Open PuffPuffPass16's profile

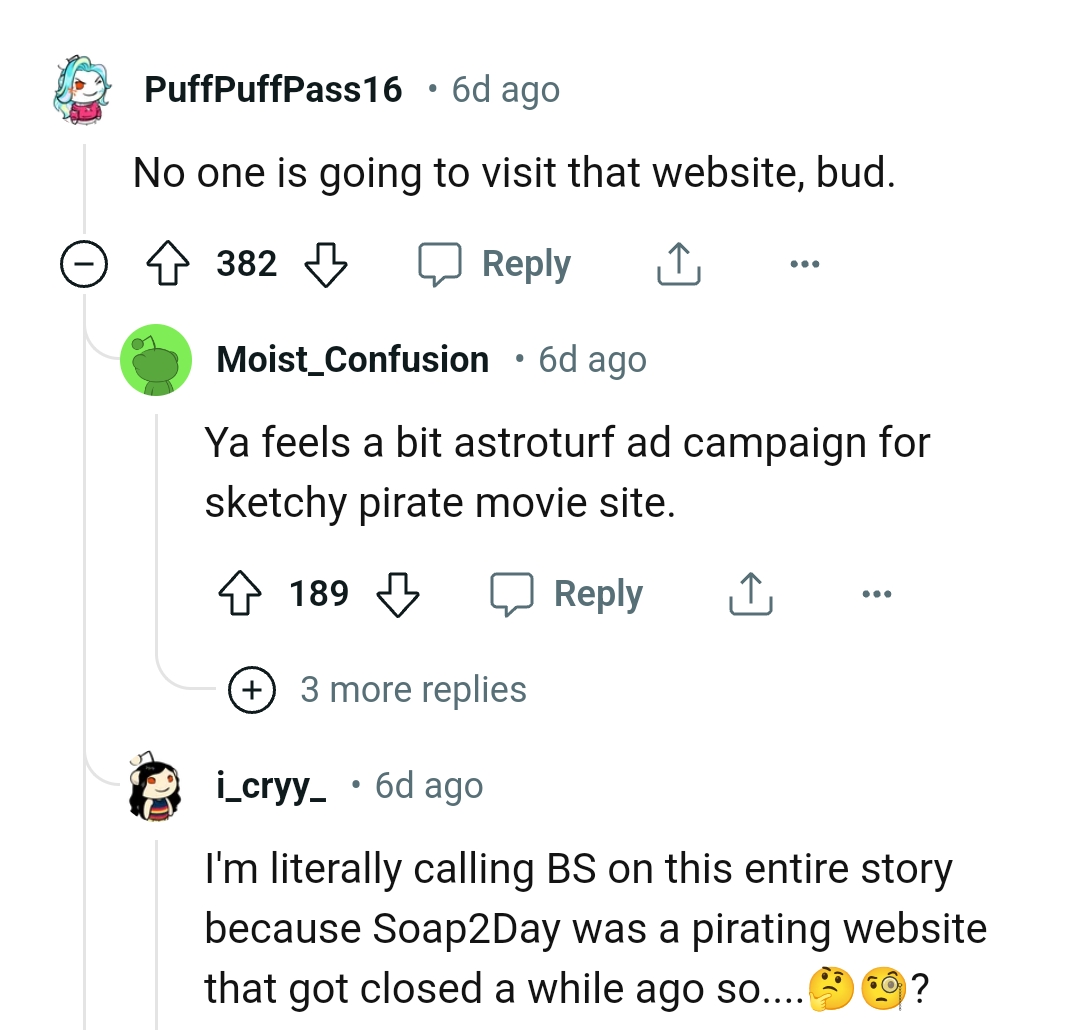coord(272,88)
